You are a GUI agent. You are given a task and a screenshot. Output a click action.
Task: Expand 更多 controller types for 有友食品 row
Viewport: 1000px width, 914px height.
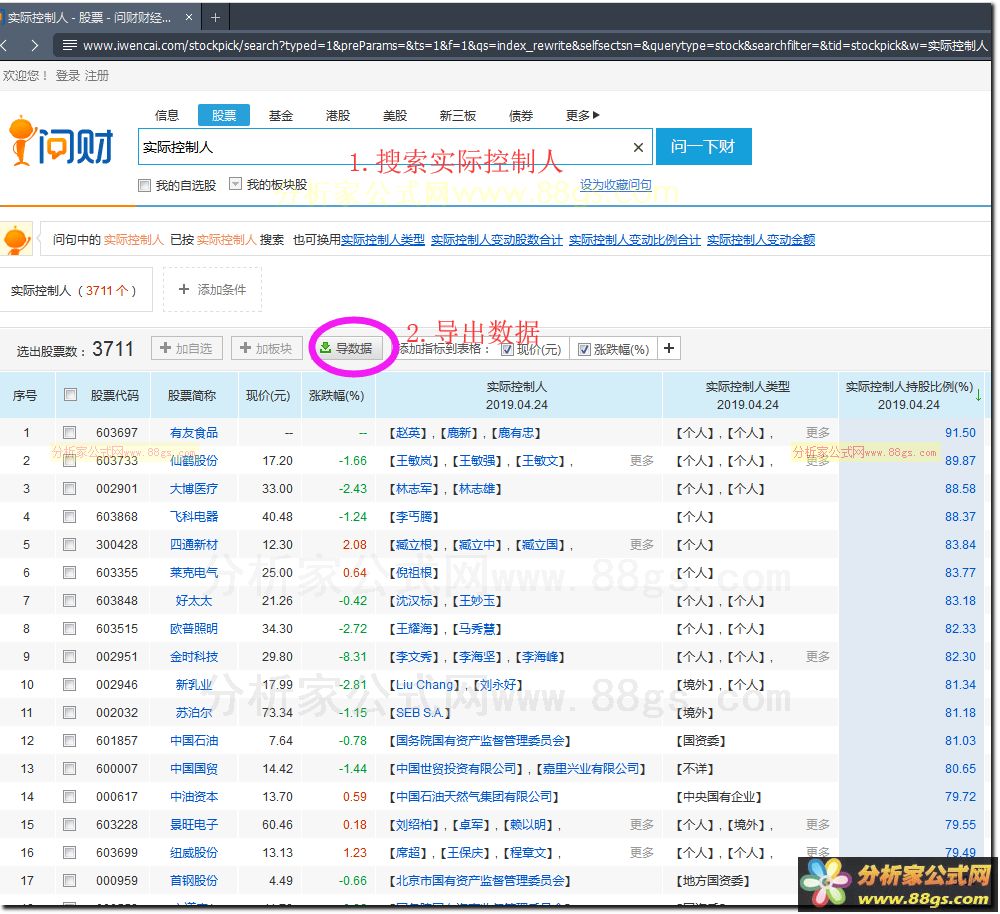point(818,432)
